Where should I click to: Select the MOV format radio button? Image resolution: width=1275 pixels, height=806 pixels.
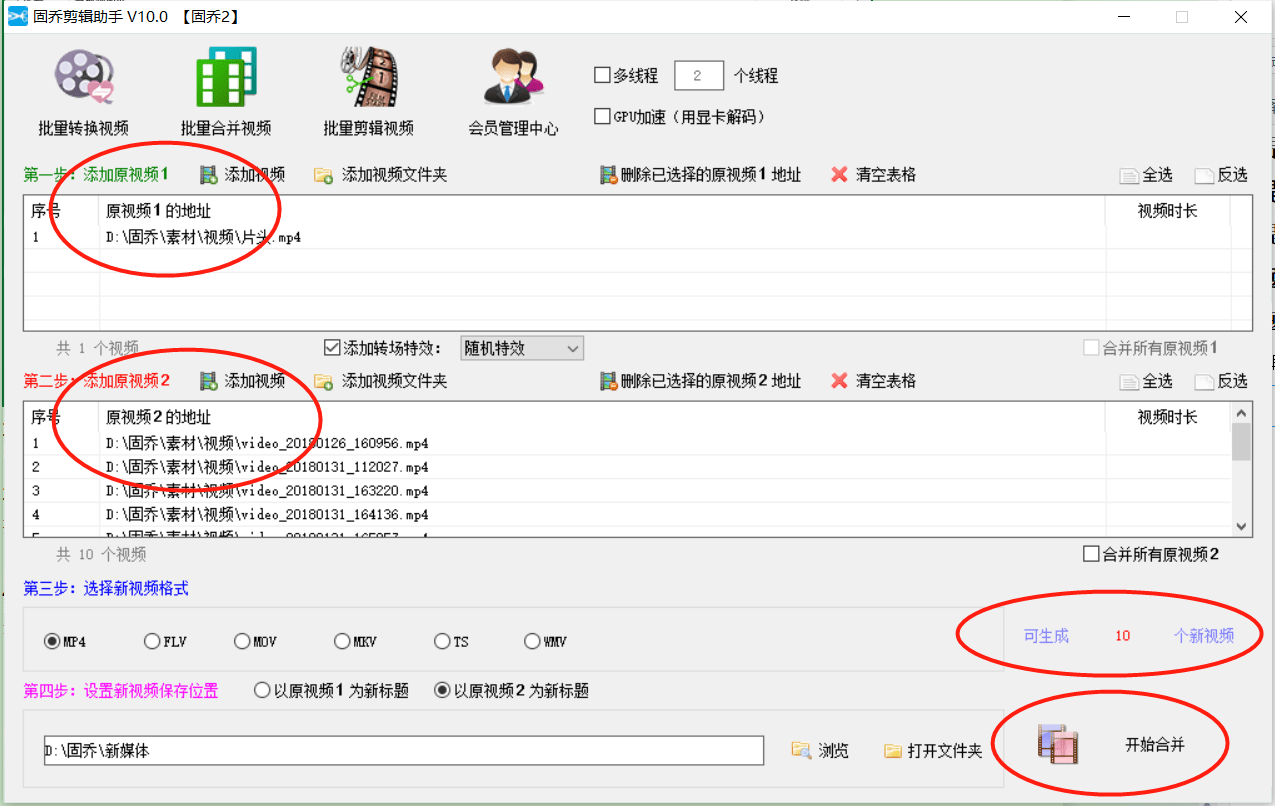pyautogui.click(x=242, y=642)
